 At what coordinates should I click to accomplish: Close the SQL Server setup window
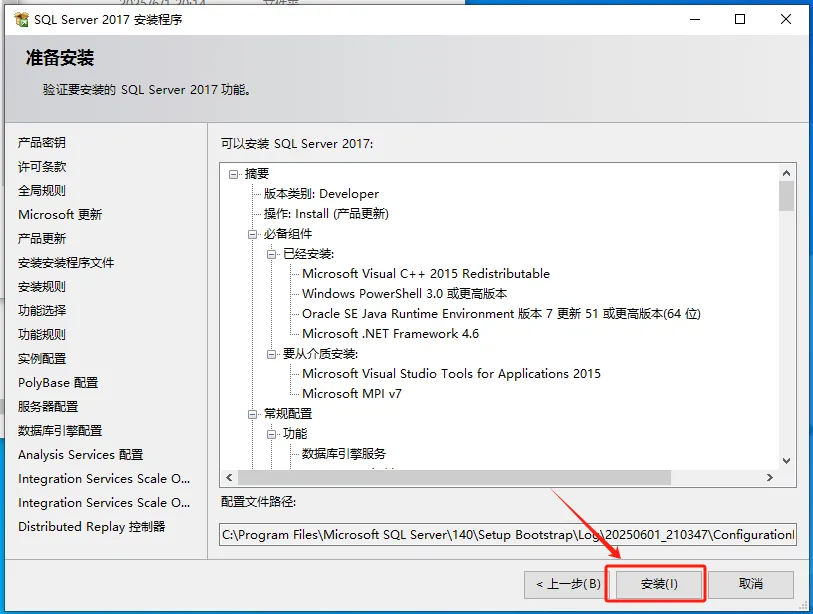point(786,20)
